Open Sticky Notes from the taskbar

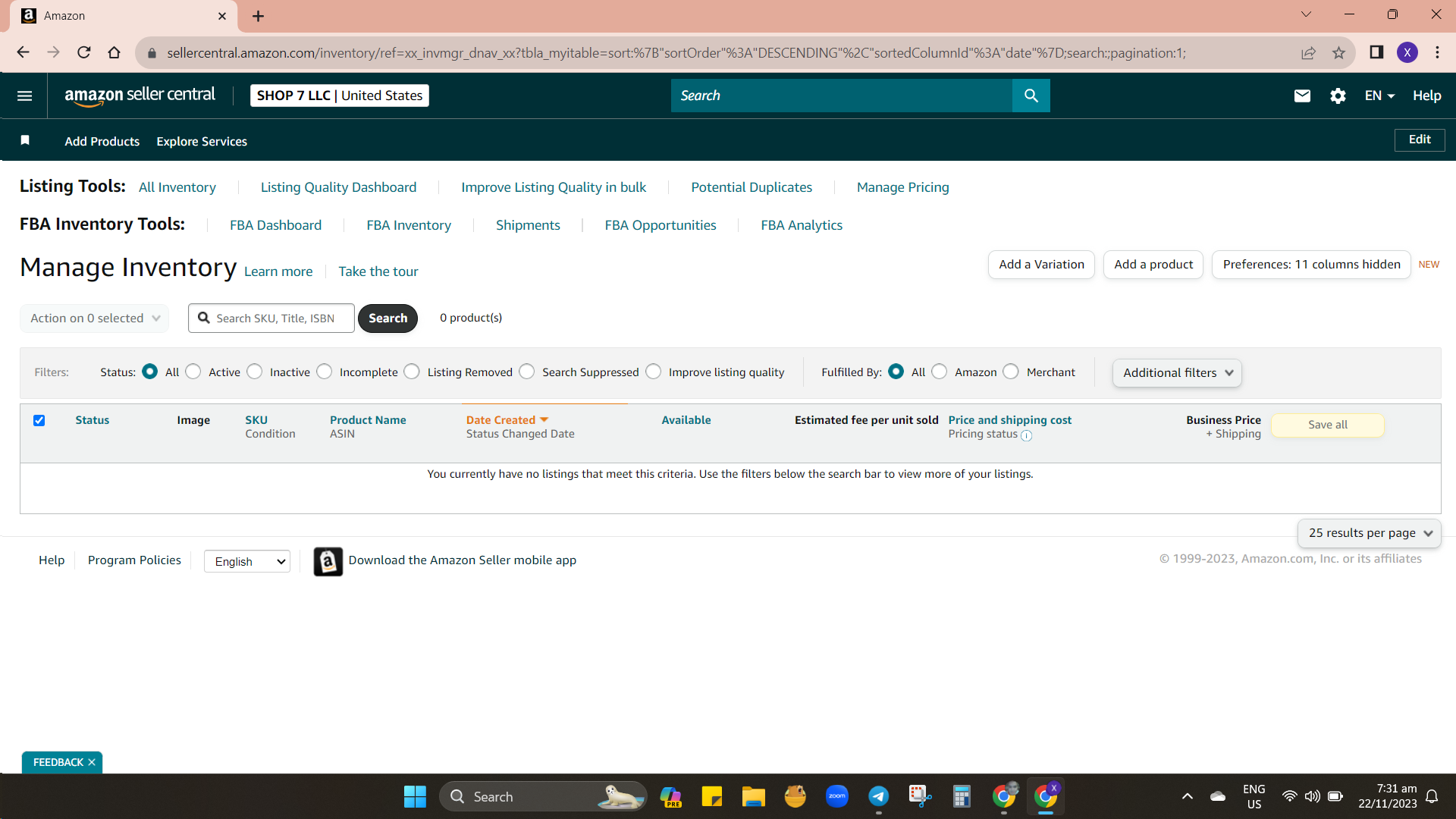tap(712, 796)
